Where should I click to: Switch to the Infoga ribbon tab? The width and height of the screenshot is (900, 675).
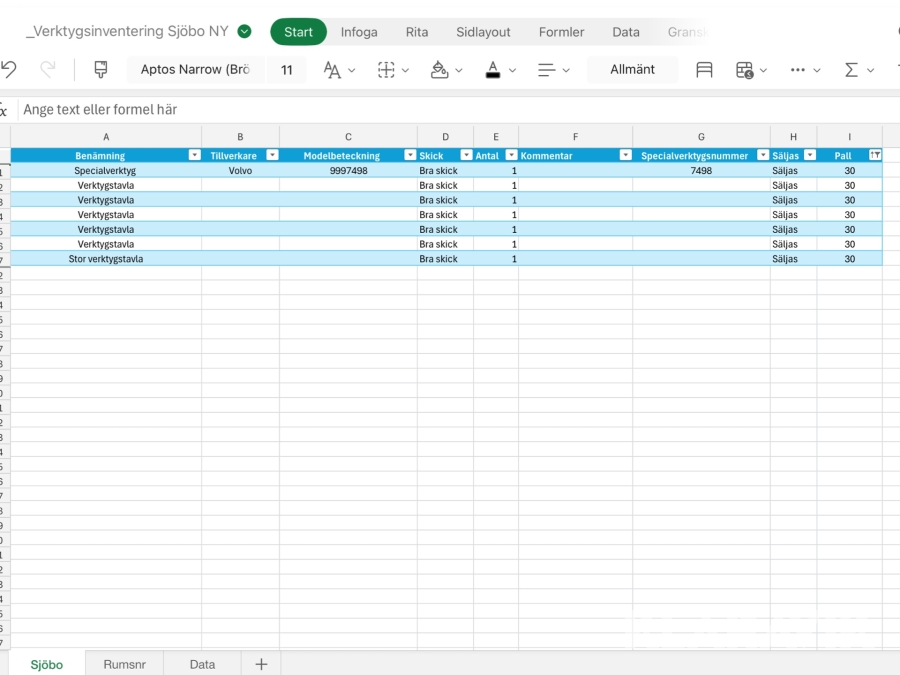point(359,32)
